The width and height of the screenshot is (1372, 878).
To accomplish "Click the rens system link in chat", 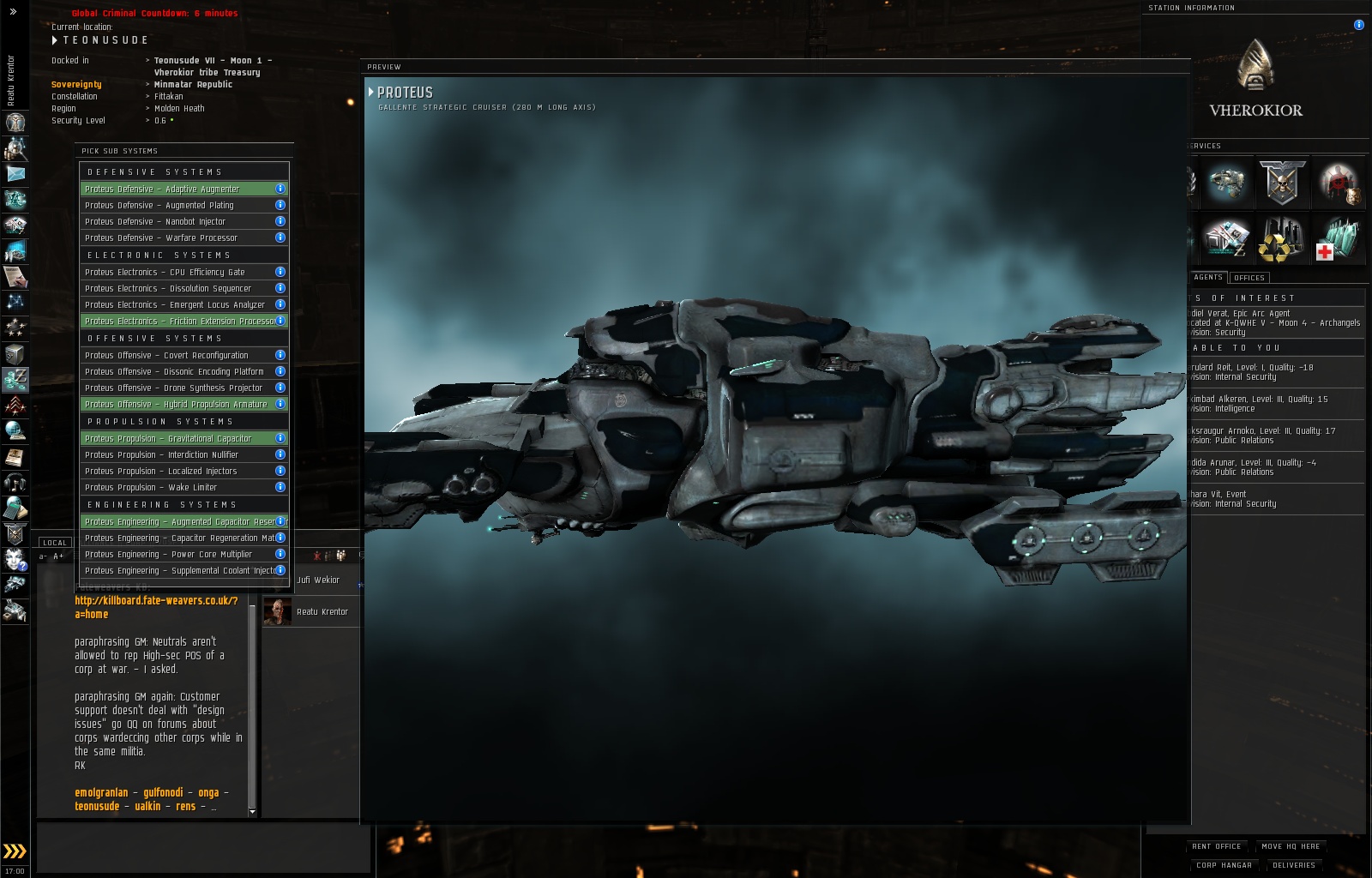I will click(186, 806).
